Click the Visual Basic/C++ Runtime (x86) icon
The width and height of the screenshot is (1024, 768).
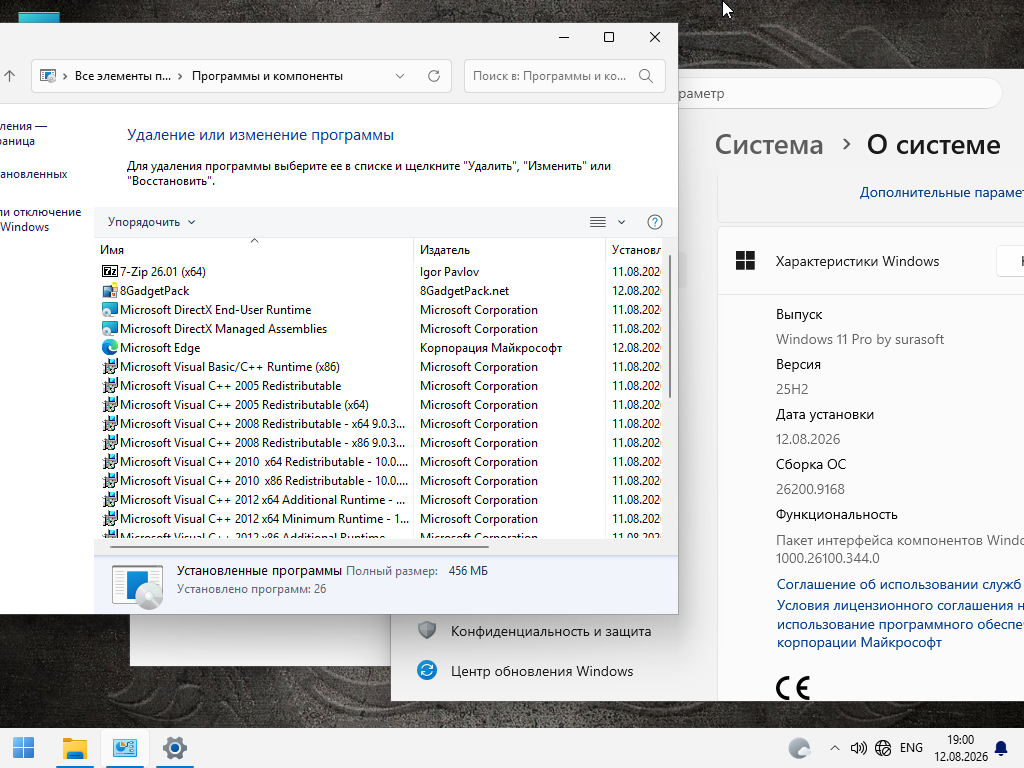click(110, 366)
